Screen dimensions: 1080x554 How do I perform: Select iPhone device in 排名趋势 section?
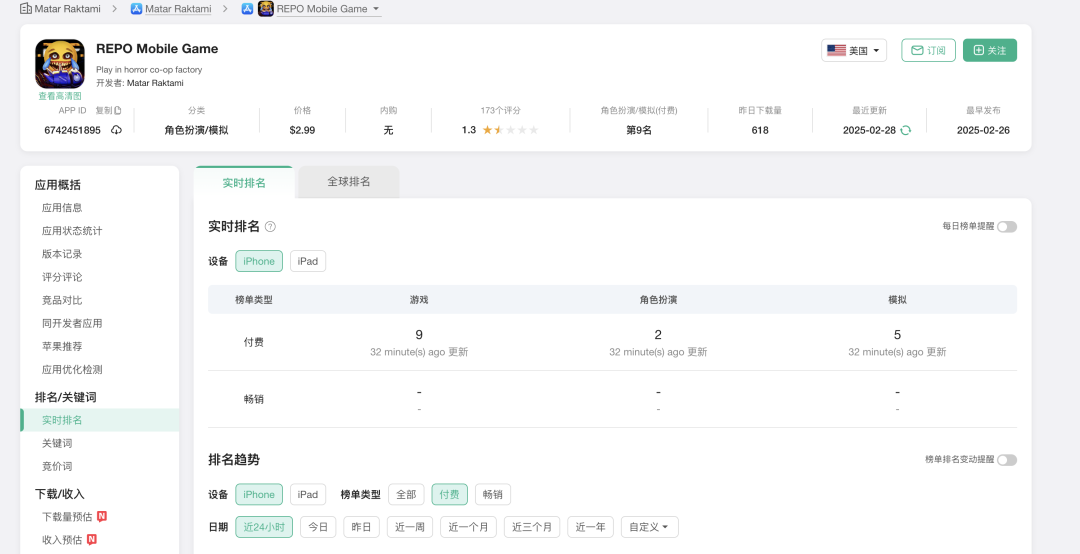pos(259,495)
